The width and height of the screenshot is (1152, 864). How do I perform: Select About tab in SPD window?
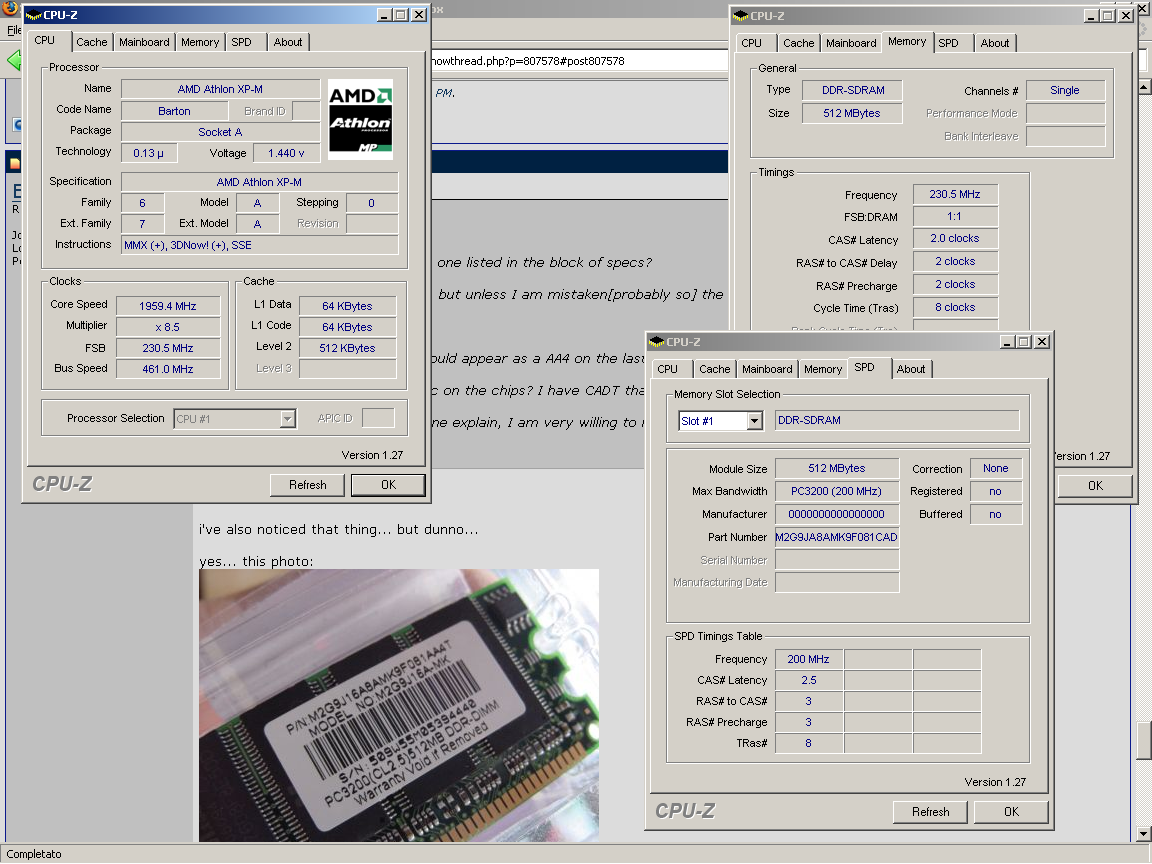(x=911, y=369)
